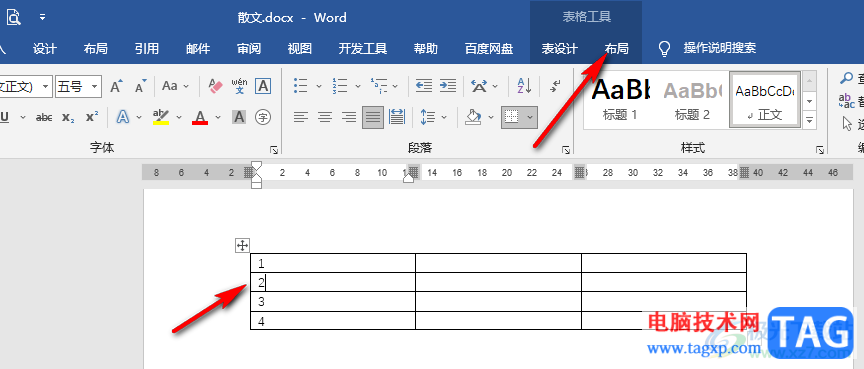Align text right
This screenshot has height=369, width=864.
(349, 117)
